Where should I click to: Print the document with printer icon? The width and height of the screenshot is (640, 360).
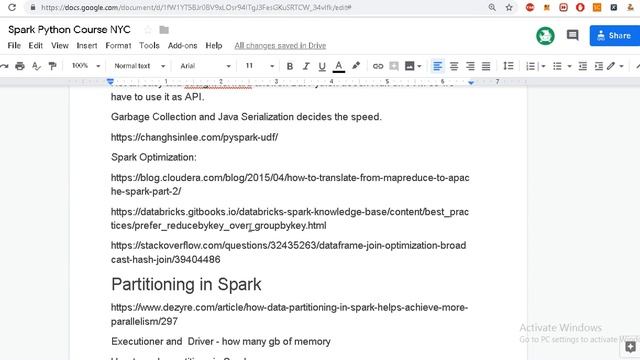click(20, 66)
